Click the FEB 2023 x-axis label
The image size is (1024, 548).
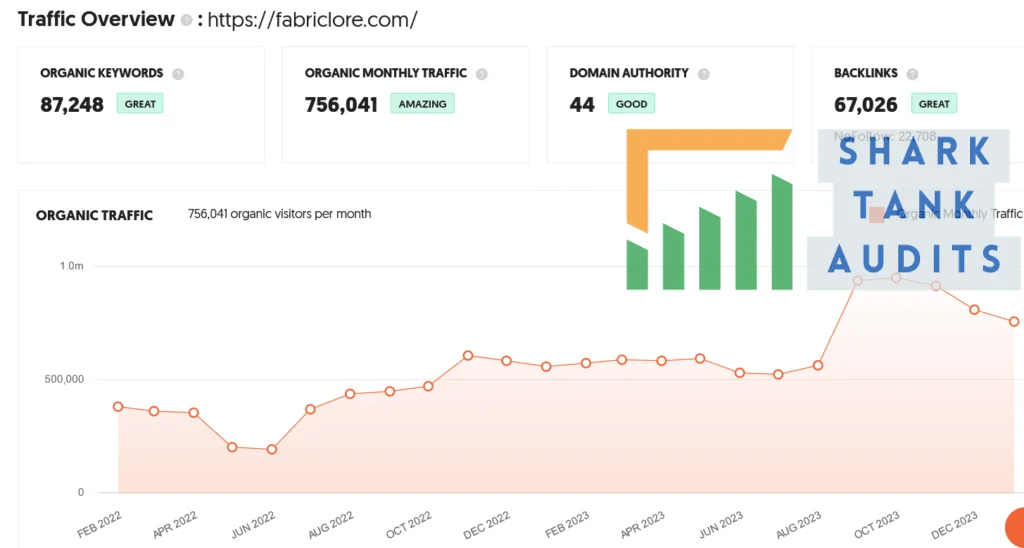click(x=566, y=524)
